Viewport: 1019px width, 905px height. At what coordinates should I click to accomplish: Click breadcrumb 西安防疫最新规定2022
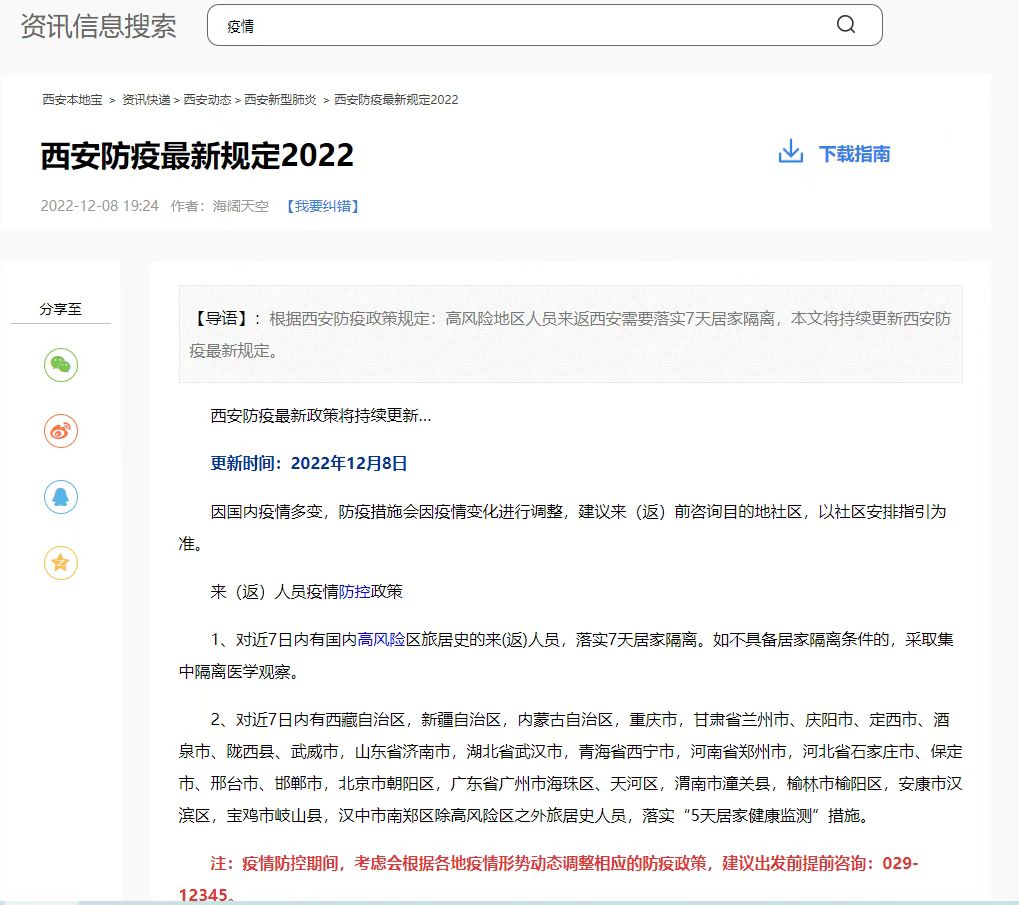pyautogui.click(x=396, y=99)
